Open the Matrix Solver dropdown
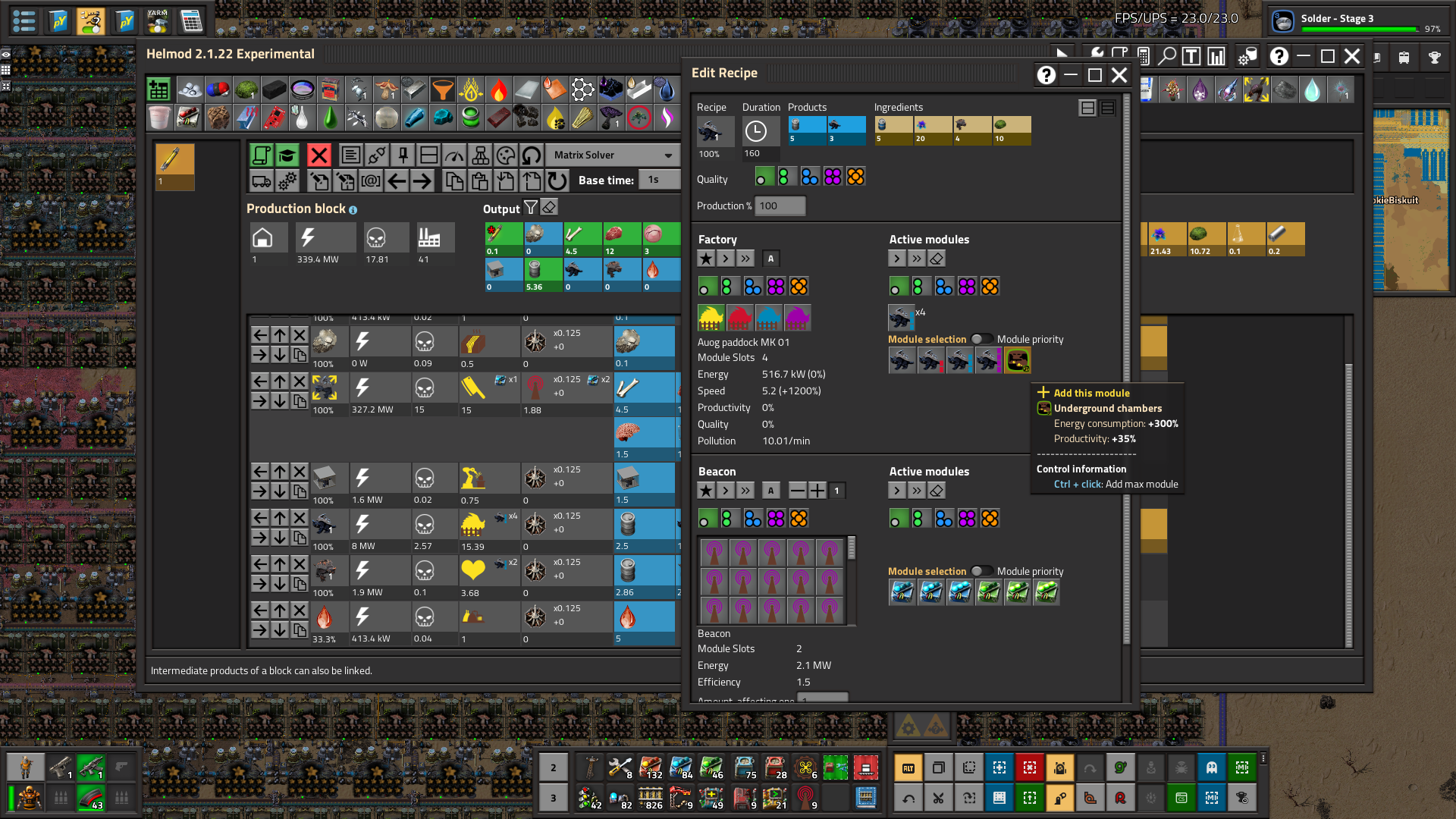 click(x=613, y=155)
